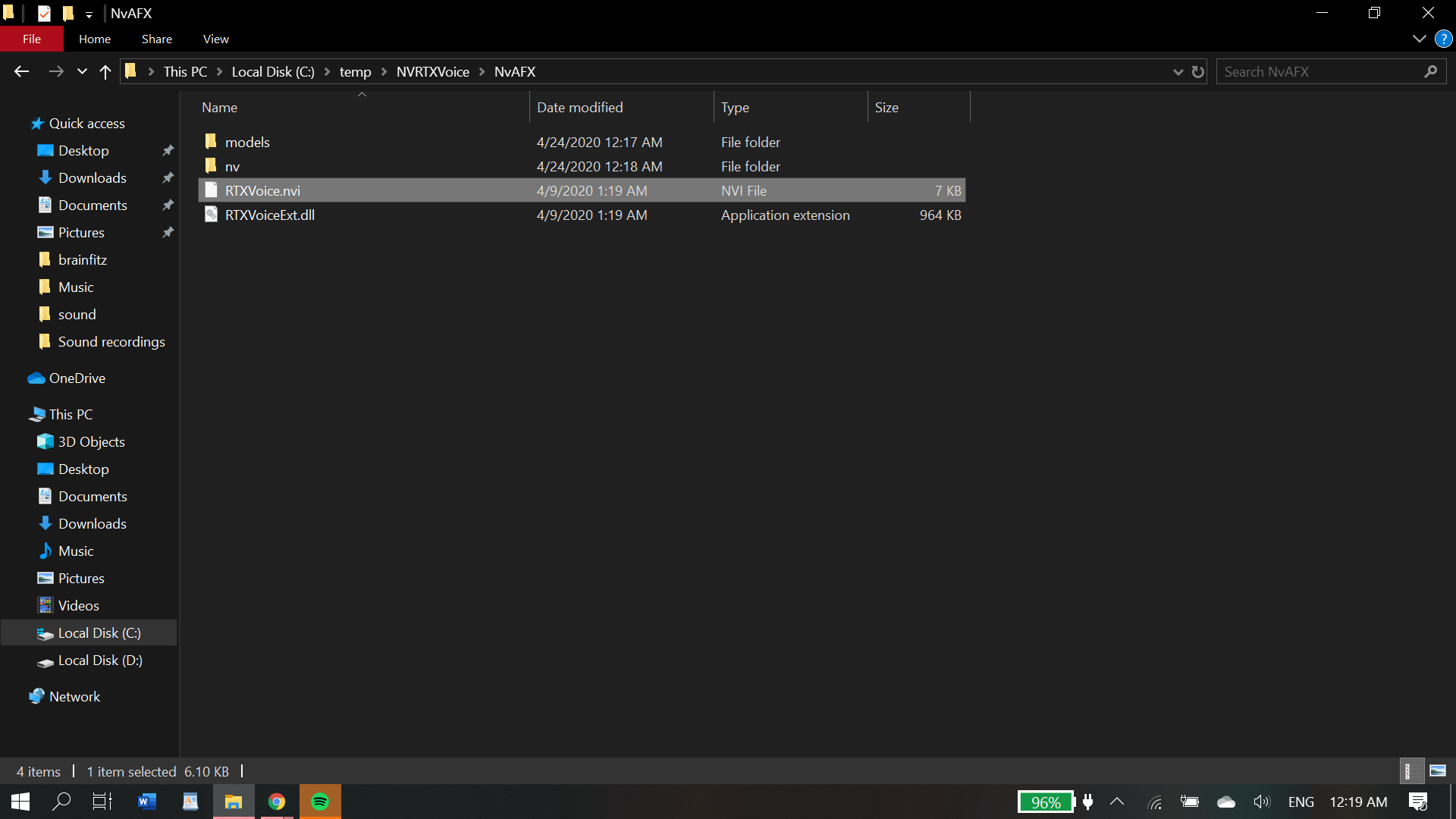The image size is (1456, 819).
Task: Sort by Type column header
Action: point(790,107)
